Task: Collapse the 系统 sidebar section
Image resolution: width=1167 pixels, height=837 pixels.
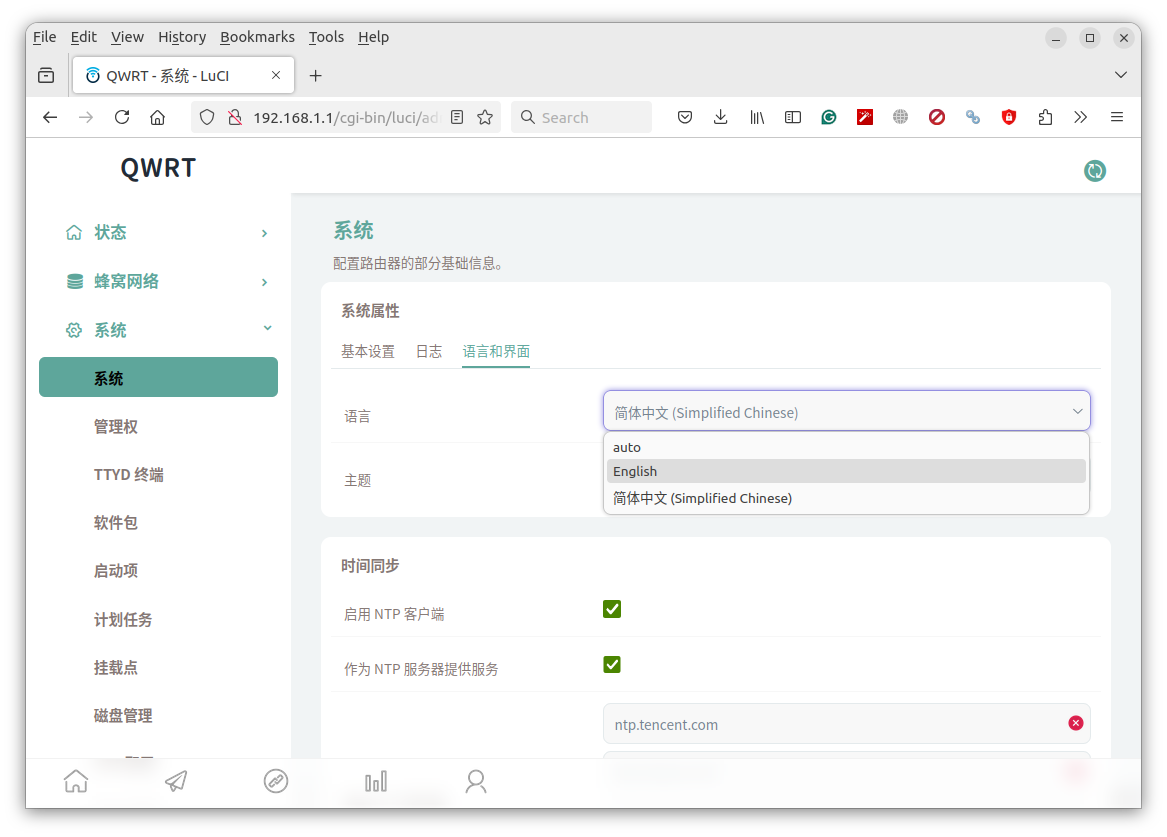Action: [167, 330]
